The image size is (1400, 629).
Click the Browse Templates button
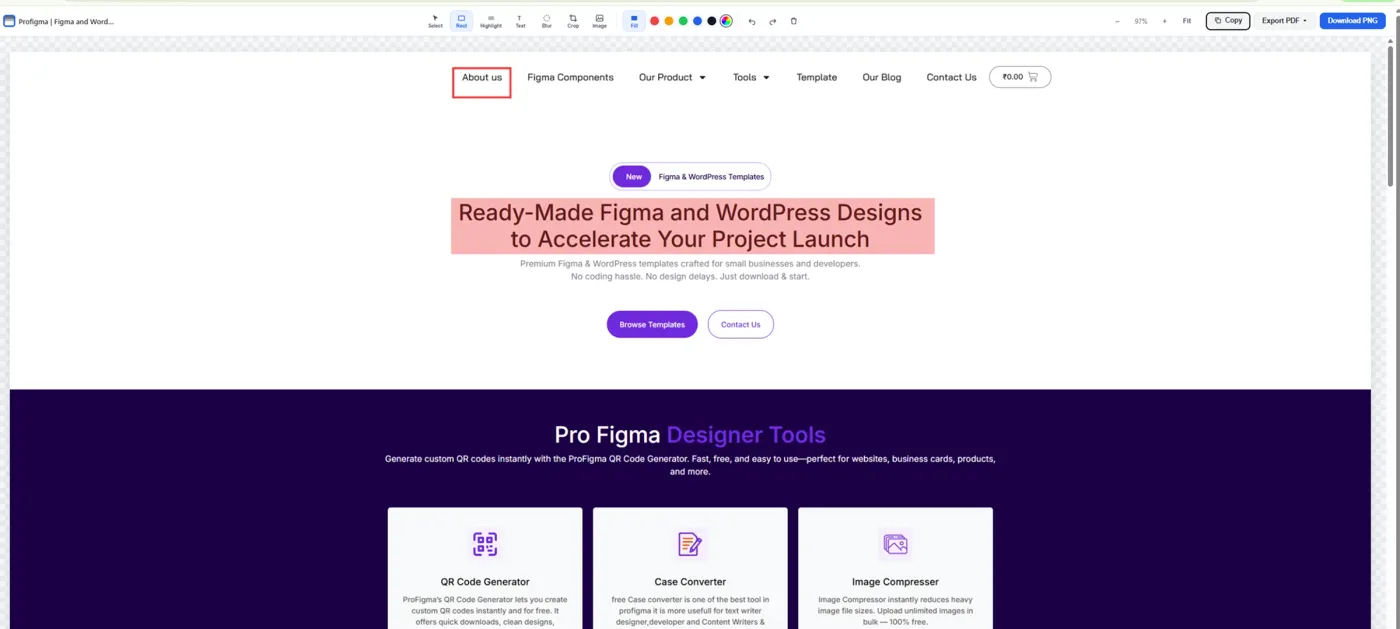coord(652,324)
